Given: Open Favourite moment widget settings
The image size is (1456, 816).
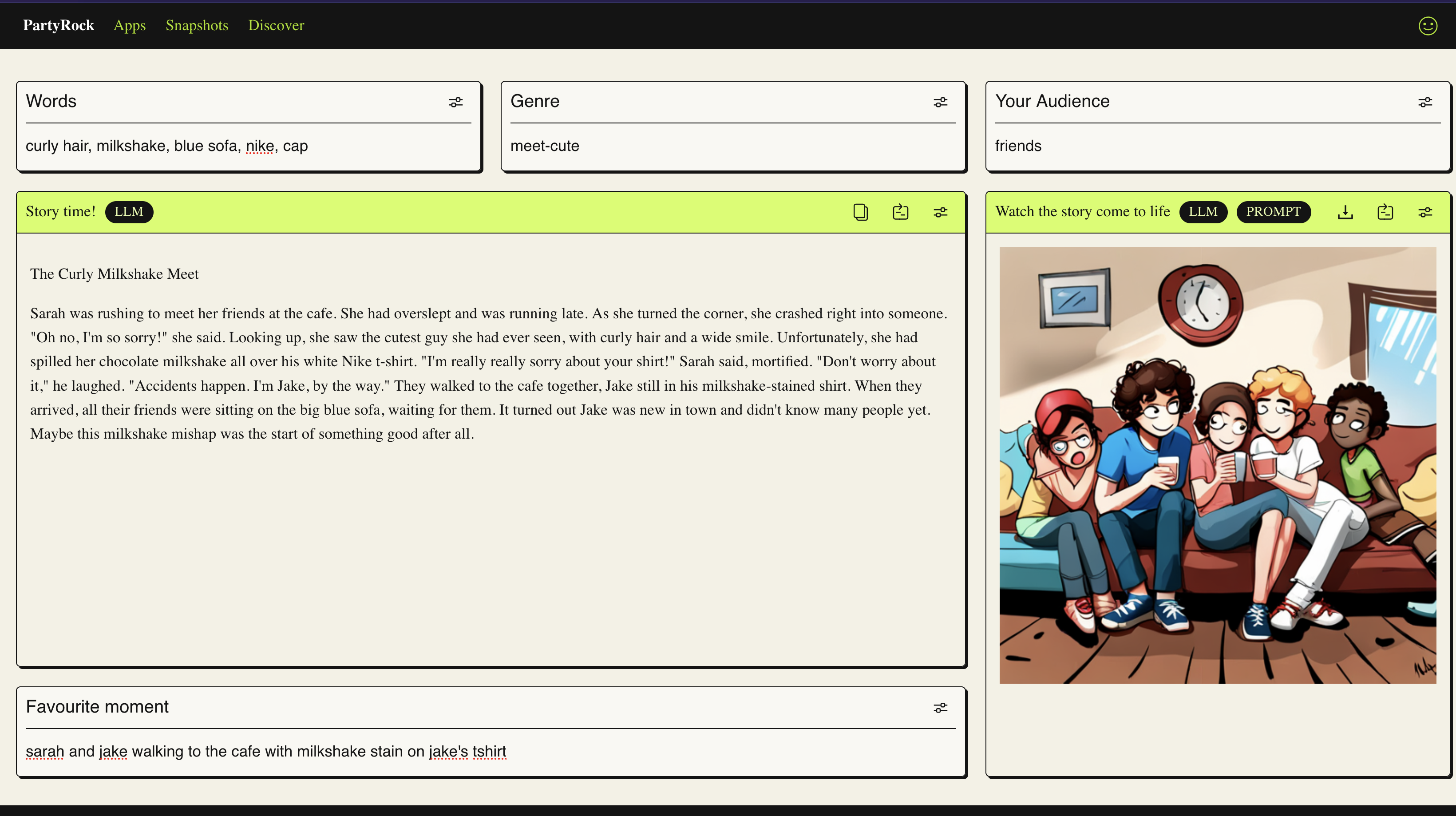Looking at the screenshot, I should click(x=940, y=708).
